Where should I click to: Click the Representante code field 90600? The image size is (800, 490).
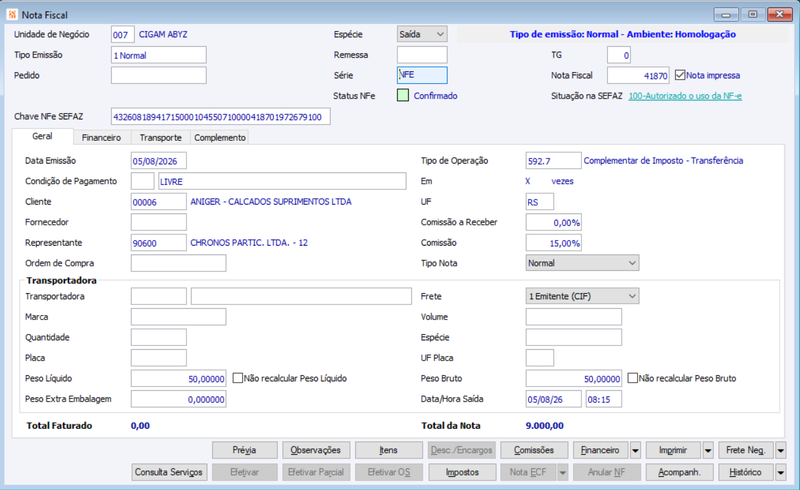159,243
